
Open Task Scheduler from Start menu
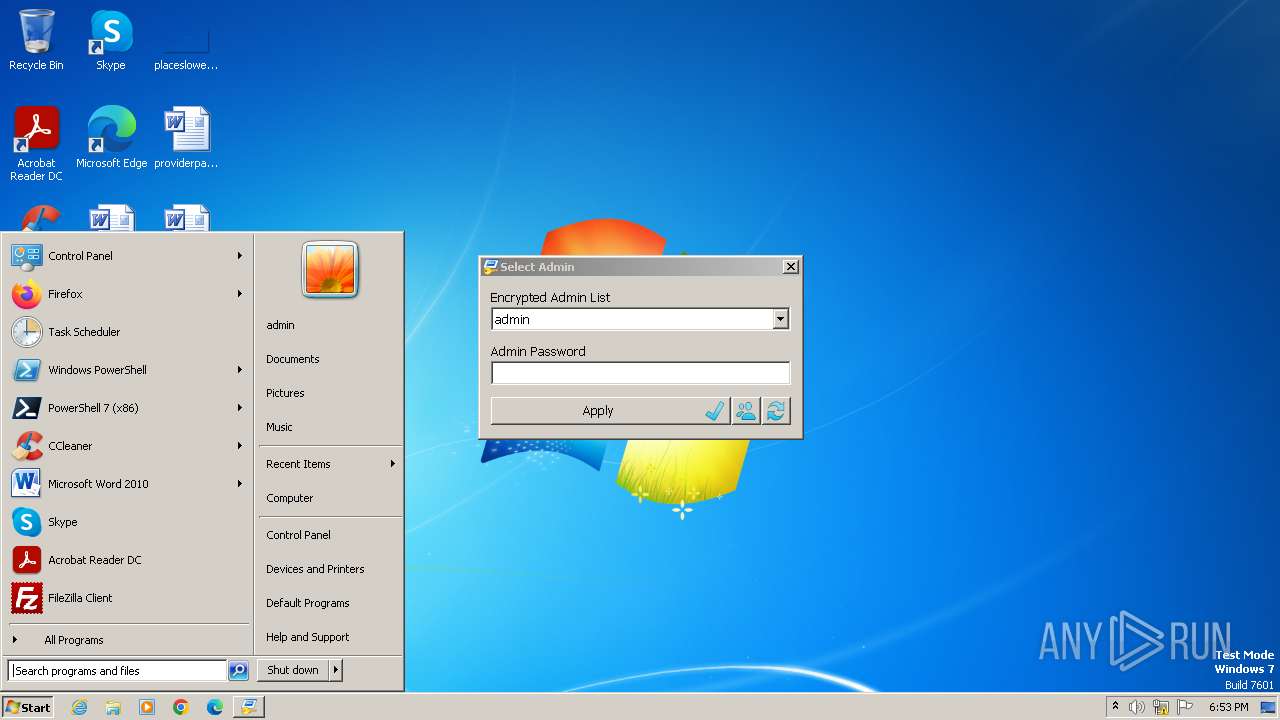(x=127, y=332)
